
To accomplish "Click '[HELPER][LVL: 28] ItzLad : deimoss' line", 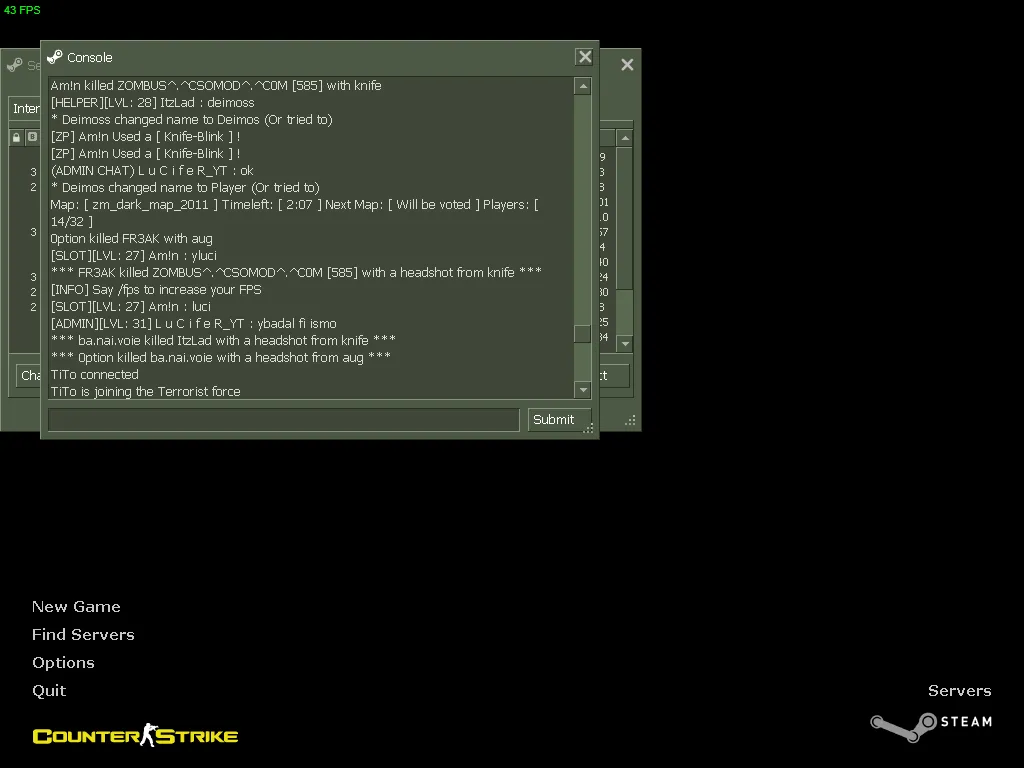I will [152, 103].
